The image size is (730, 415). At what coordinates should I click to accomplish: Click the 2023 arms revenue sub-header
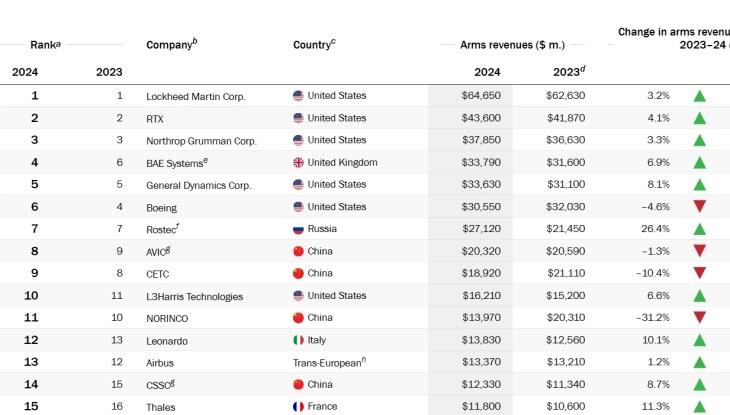tap(569, 72)
